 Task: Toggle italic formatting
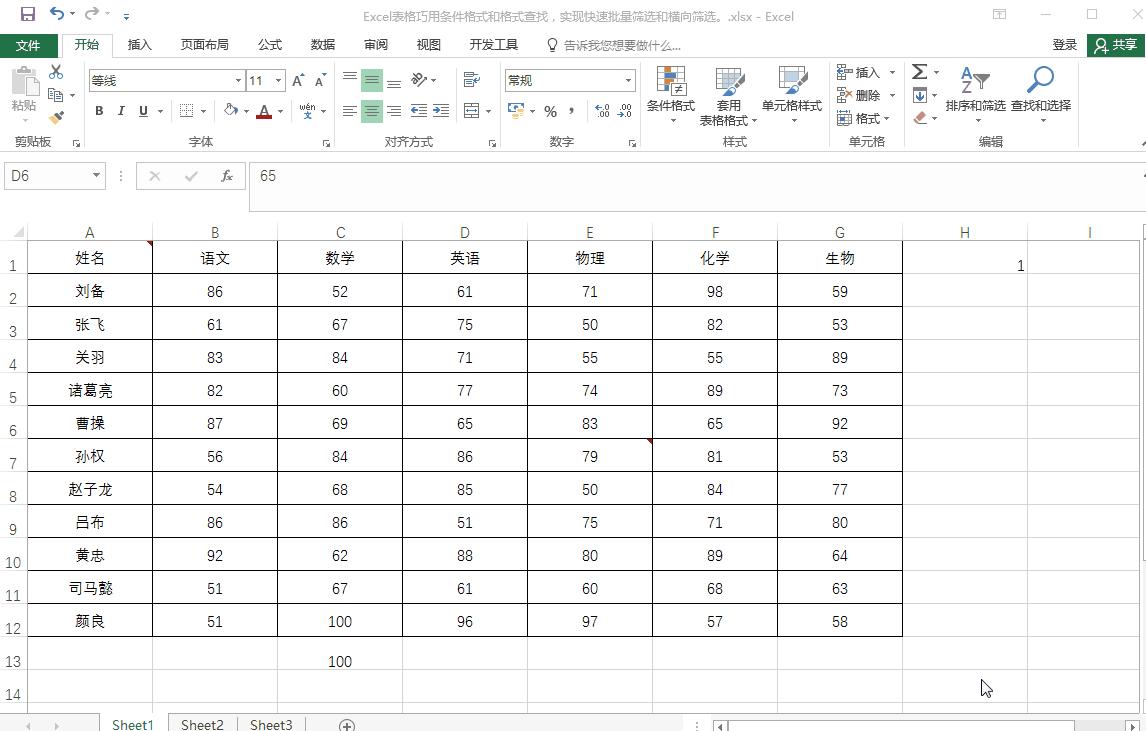click(x=120, y=111)
